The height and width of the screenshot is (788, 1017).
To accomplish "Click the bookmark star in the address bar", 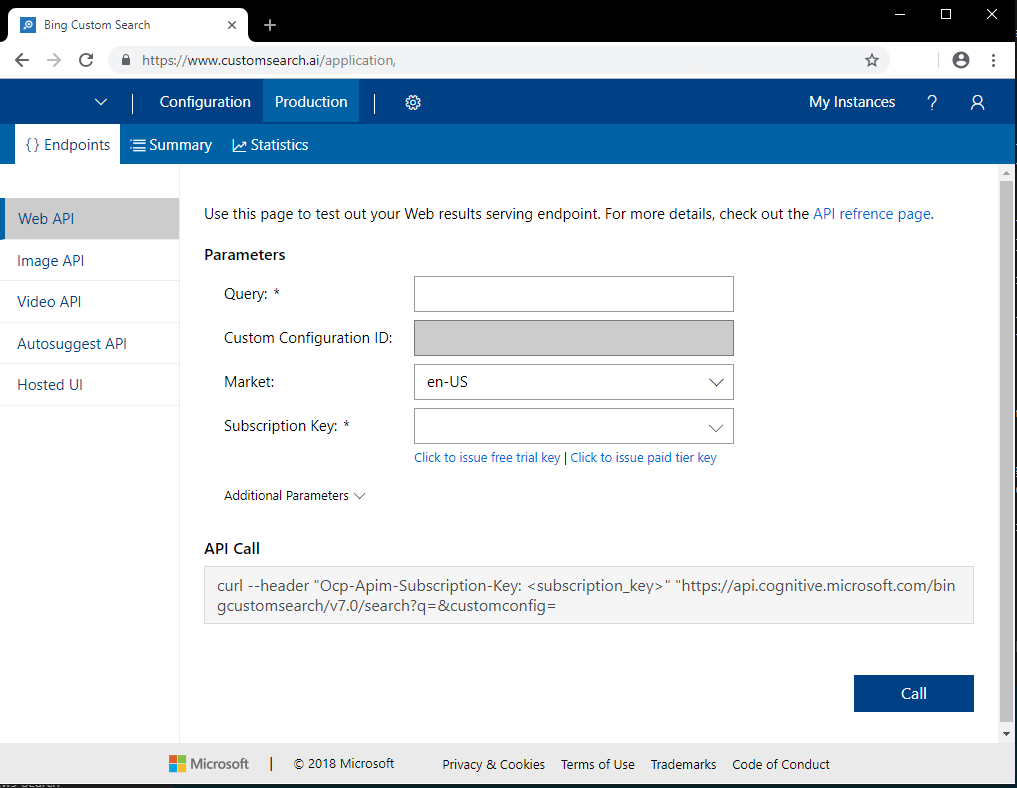I will pyautogui.click(x=870, y=60).
